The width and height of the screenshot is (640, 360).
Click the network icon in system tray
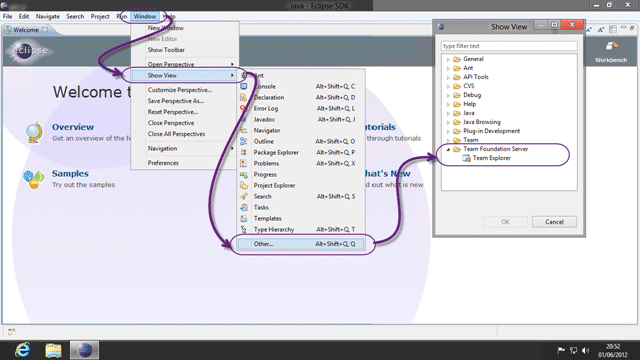573,350
